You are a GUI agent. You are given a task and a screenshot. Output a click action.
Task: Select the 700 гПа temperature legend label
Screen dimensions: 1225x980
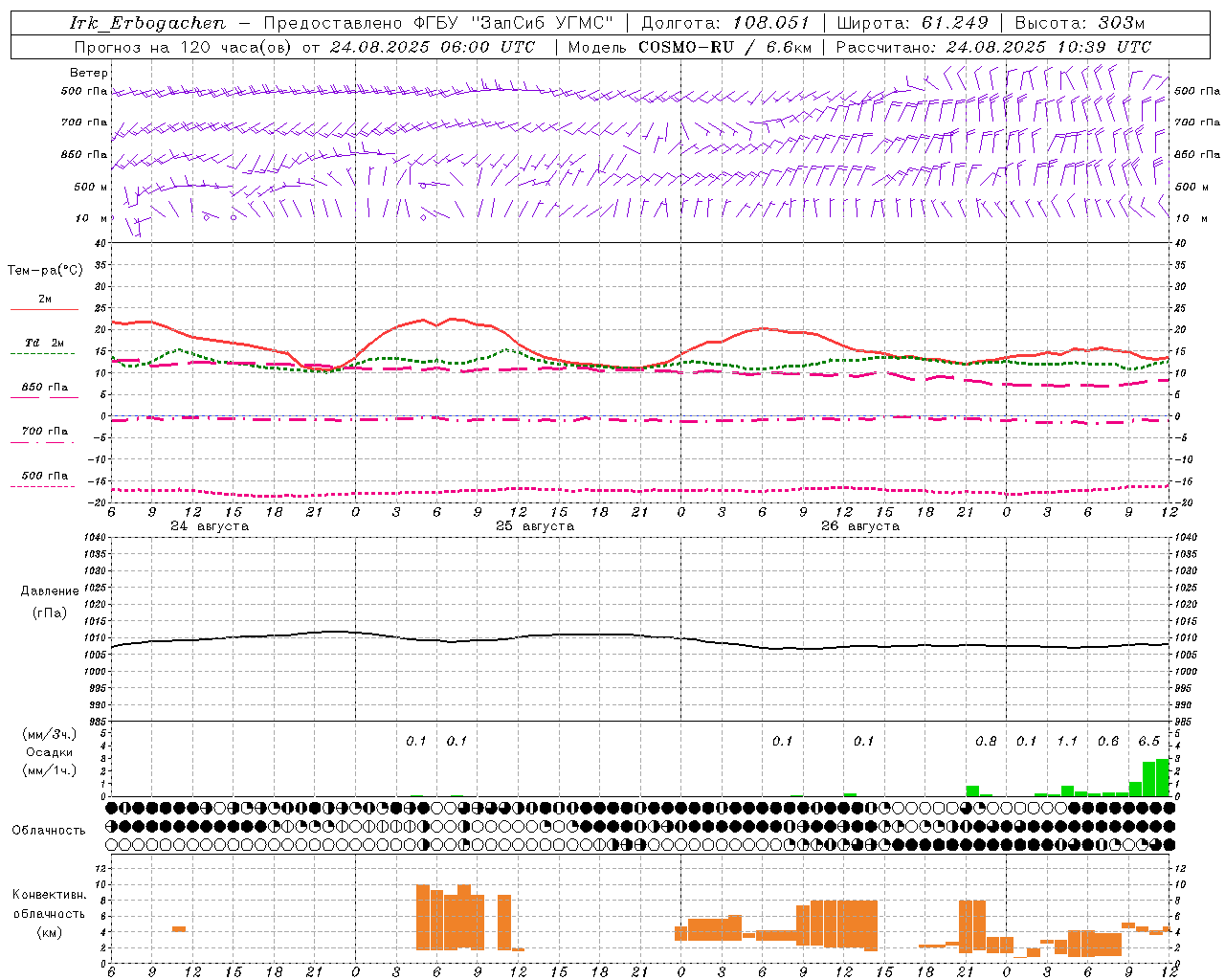(x=45, y=432)
